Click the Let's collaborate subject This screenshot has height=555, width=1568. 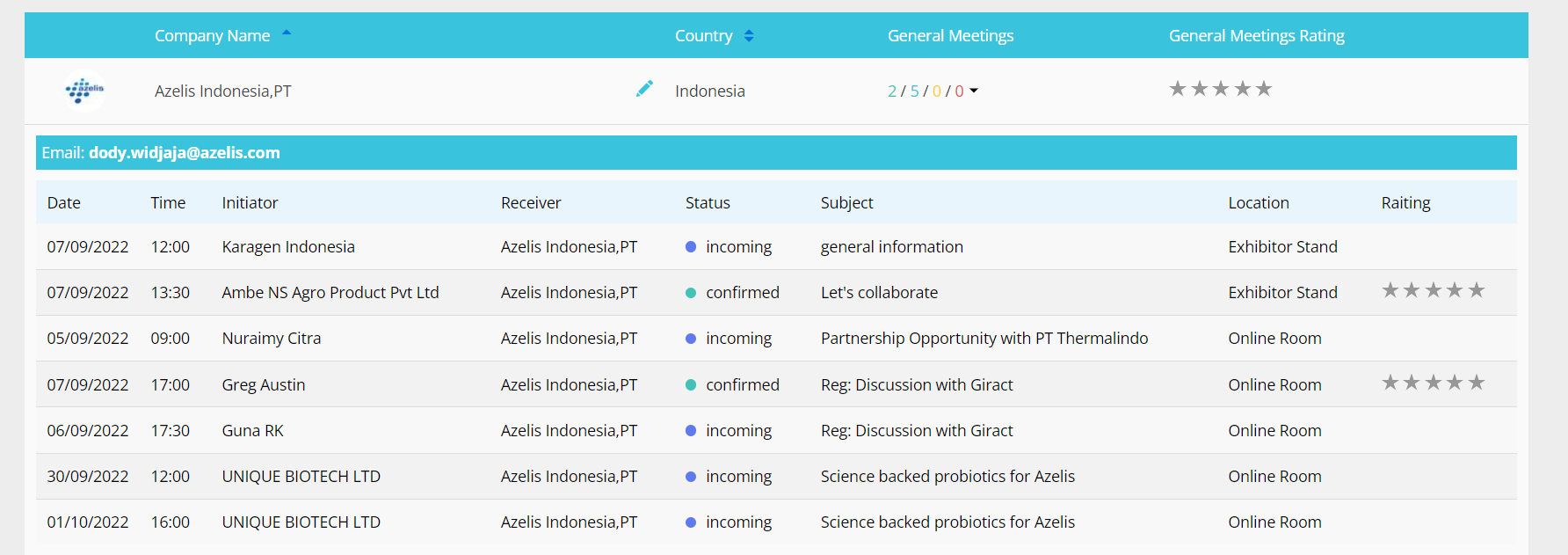[x=880, y=293]
